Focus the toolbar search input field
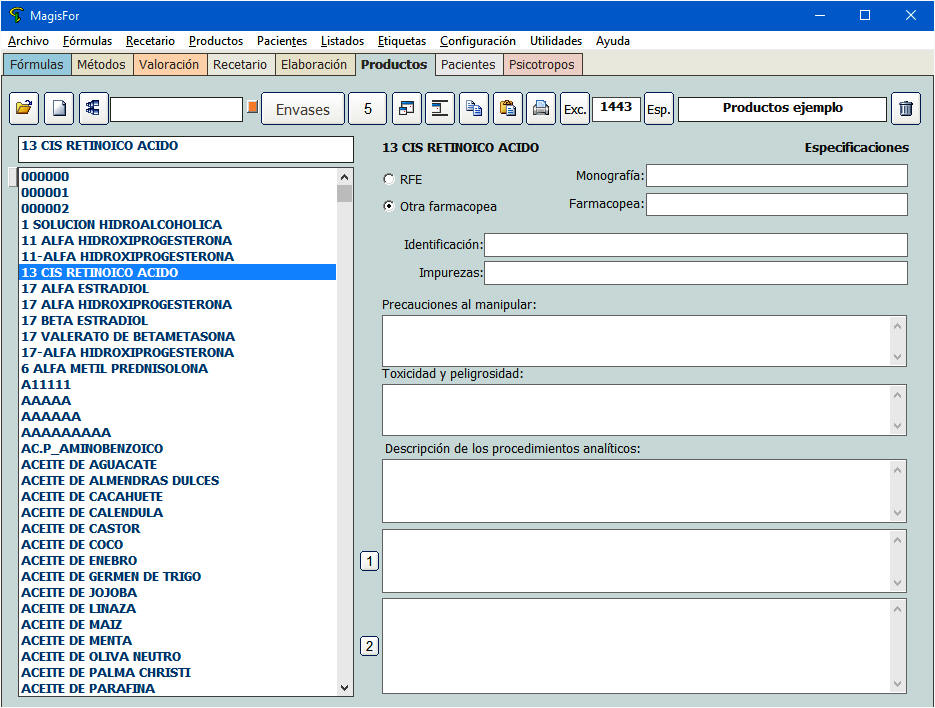This screenshot has height=708, width=935. (177, 110)
